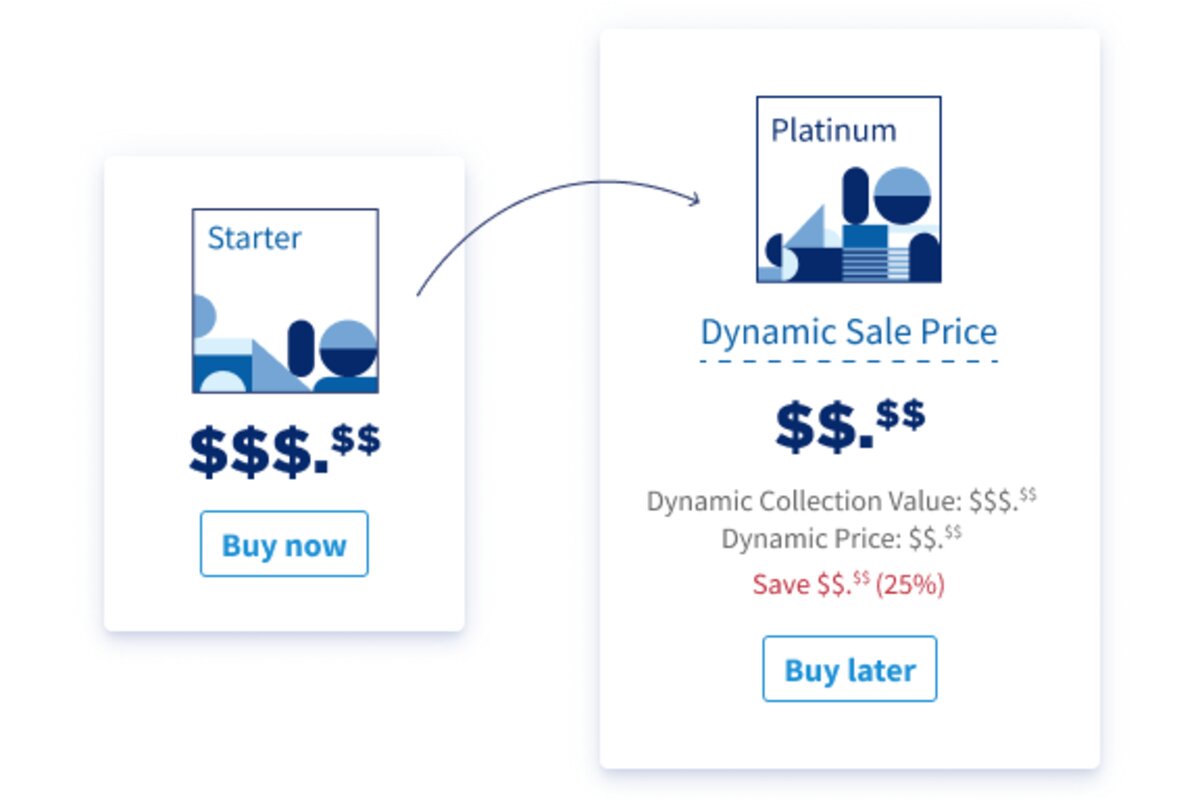The image size is (1200, 800).
Task: Open the Starter collection thumbnail
Action: 285,301
